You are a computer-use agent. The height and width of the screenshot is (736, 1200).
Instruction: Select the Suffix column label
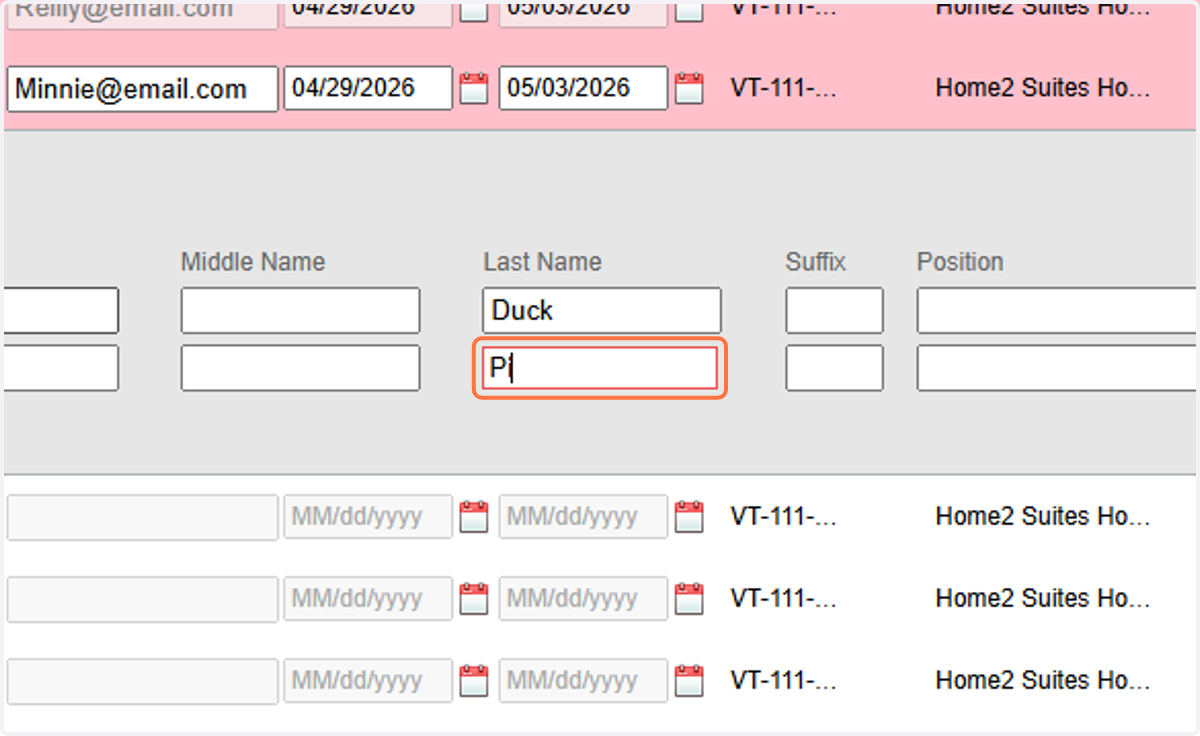tap(816, 262)
